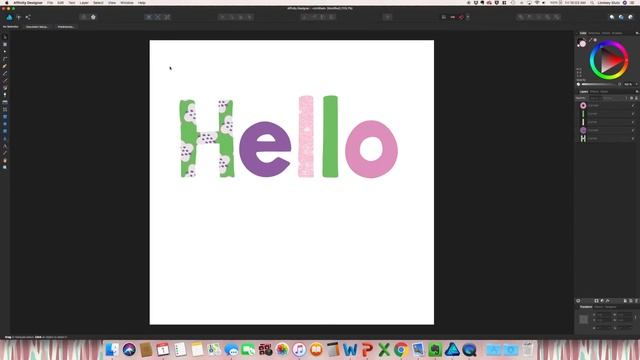Open the Color panel options menu
The height and width of the screenshot is (360, 640).
click(x=637, y=33)
